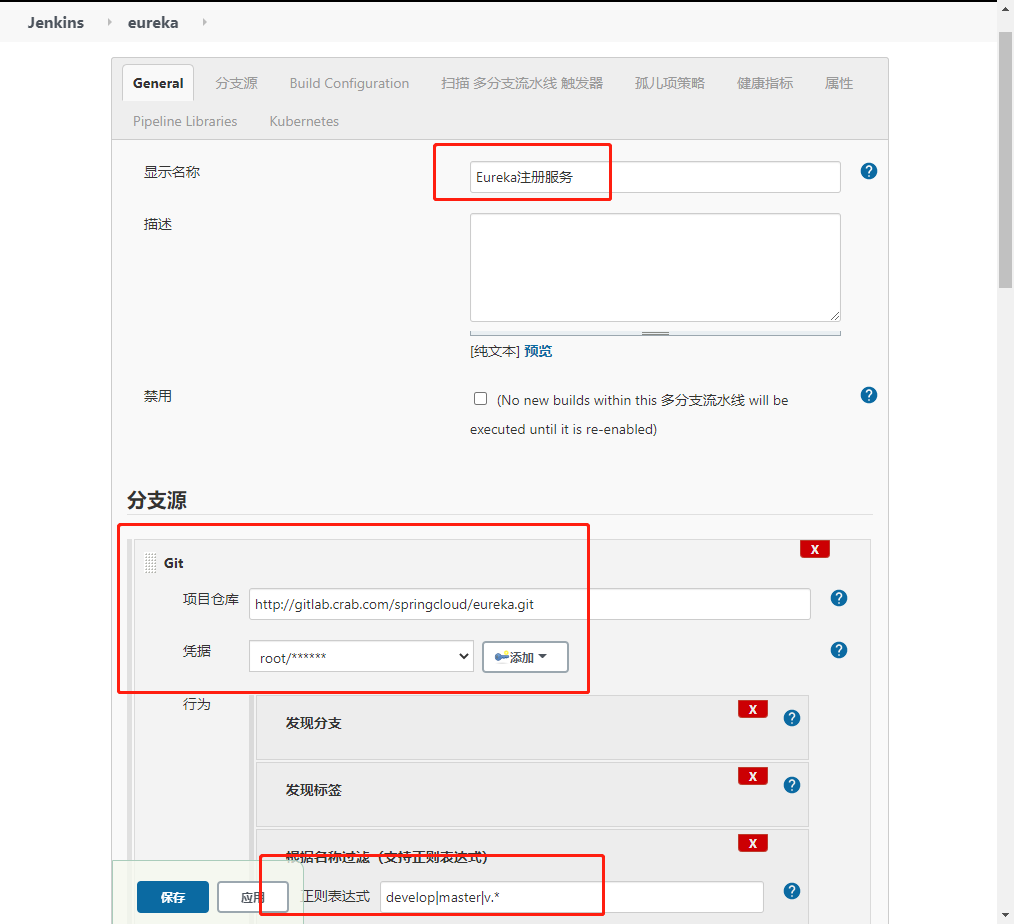
Task: Open the 孤儿项策略 tab
Action: click(x=670, y=83)
